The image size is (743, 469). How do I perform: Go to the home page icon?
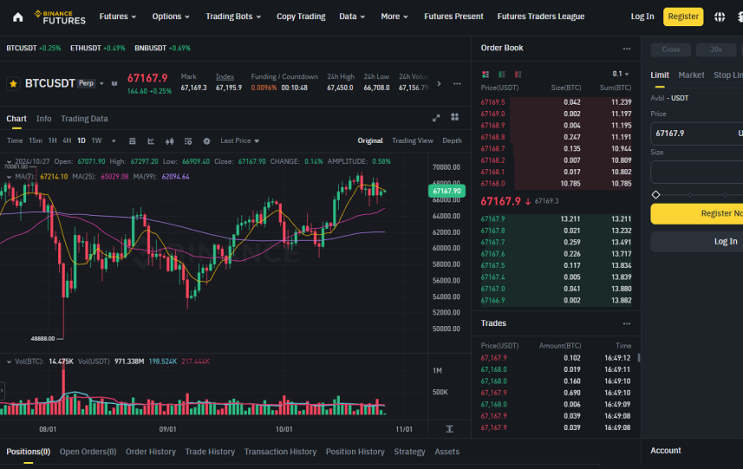[18, 17]
